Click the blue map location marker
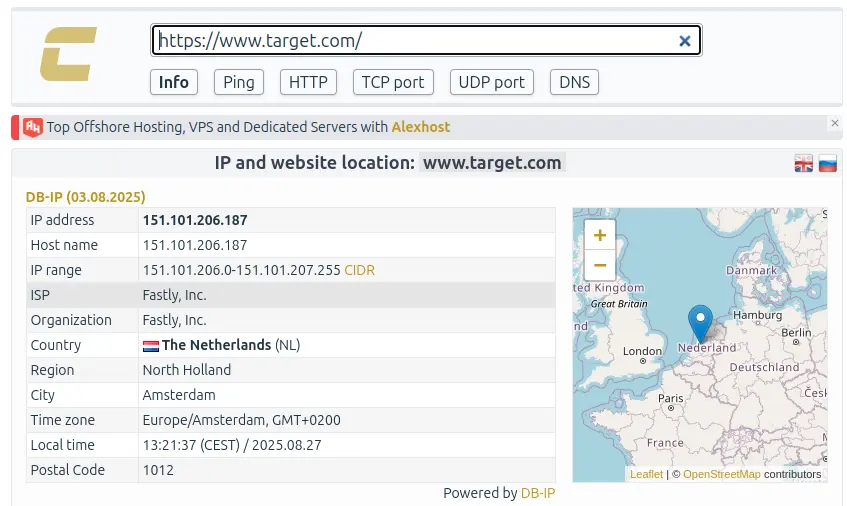Screen dimensions: 847x506 [x=701, y=324]
